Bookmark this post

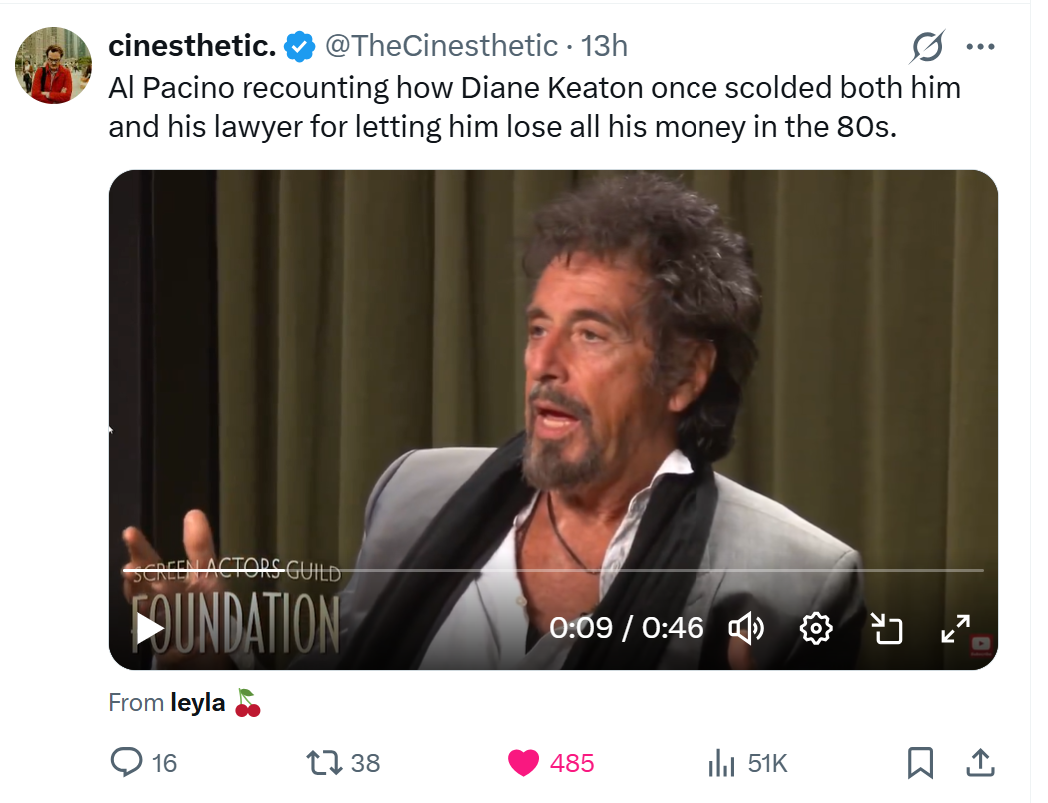click(x=920, y=763)
